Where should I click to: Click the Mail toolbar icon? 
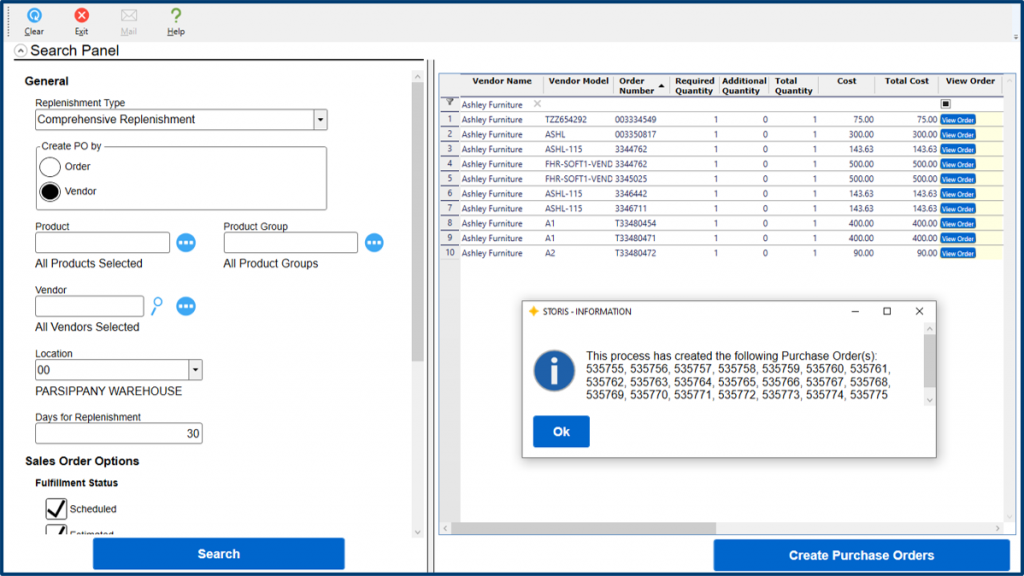129,21
